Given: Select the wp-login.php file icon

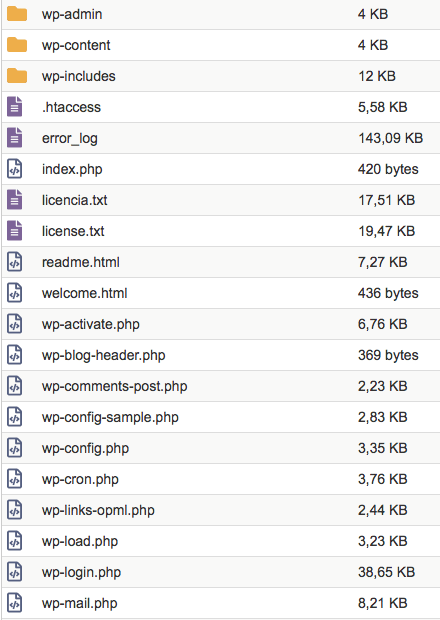Looking at the screenshot, I should click(15, 572).
